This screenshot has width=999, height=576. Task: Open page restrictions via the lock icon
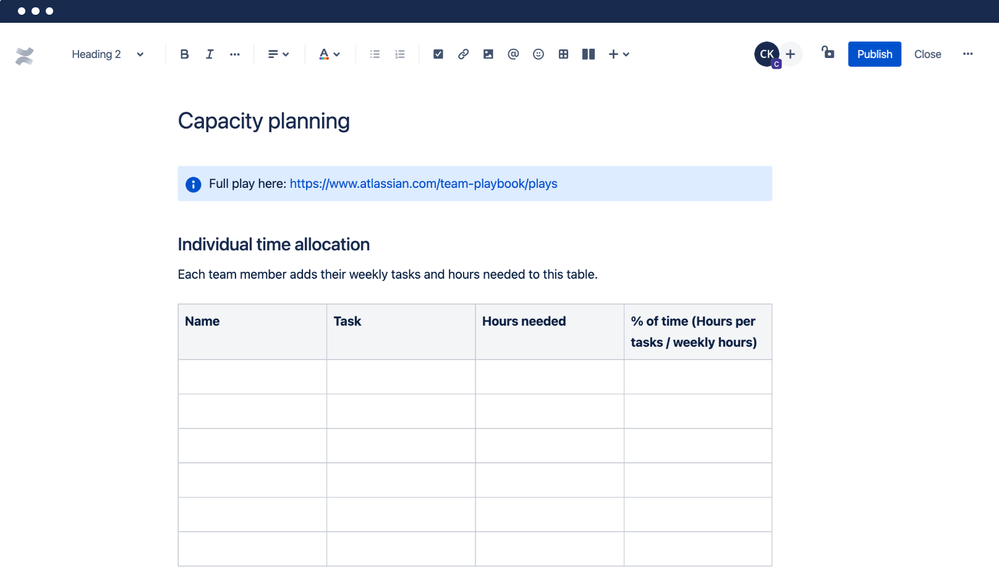tap(827, 54)
